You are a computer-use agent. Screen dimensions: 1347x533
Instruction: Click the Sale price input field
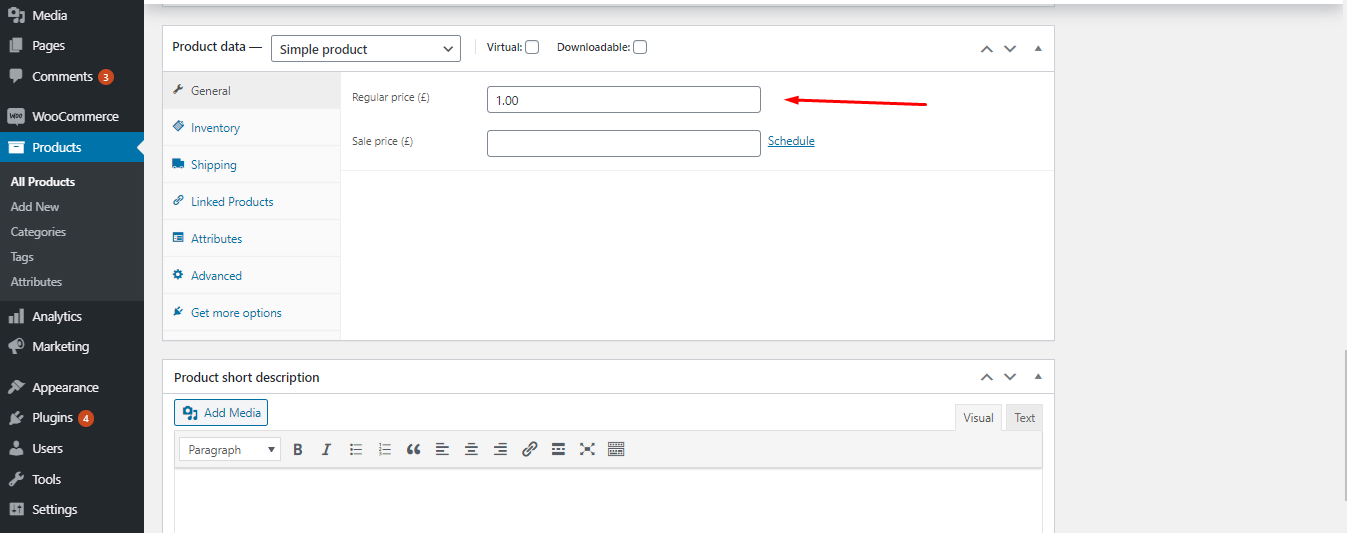coord(623,143)
